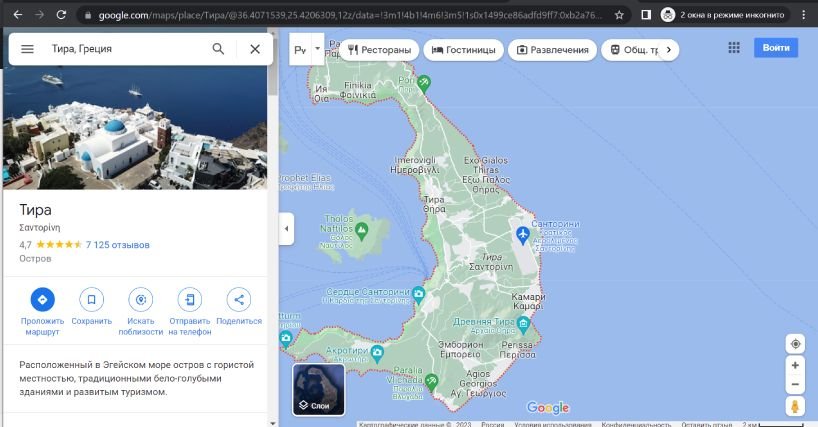Collapse the side panel arrow
Screen dimensions: 818x427
pyautogui.click(x=286, y=228)
